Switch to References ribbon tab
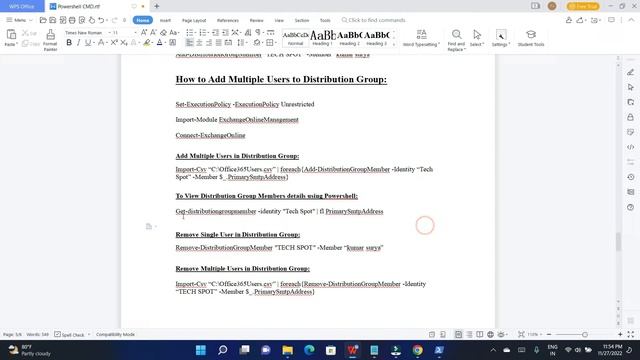Screen dimensions: 640x360 (x=228, y=20)
